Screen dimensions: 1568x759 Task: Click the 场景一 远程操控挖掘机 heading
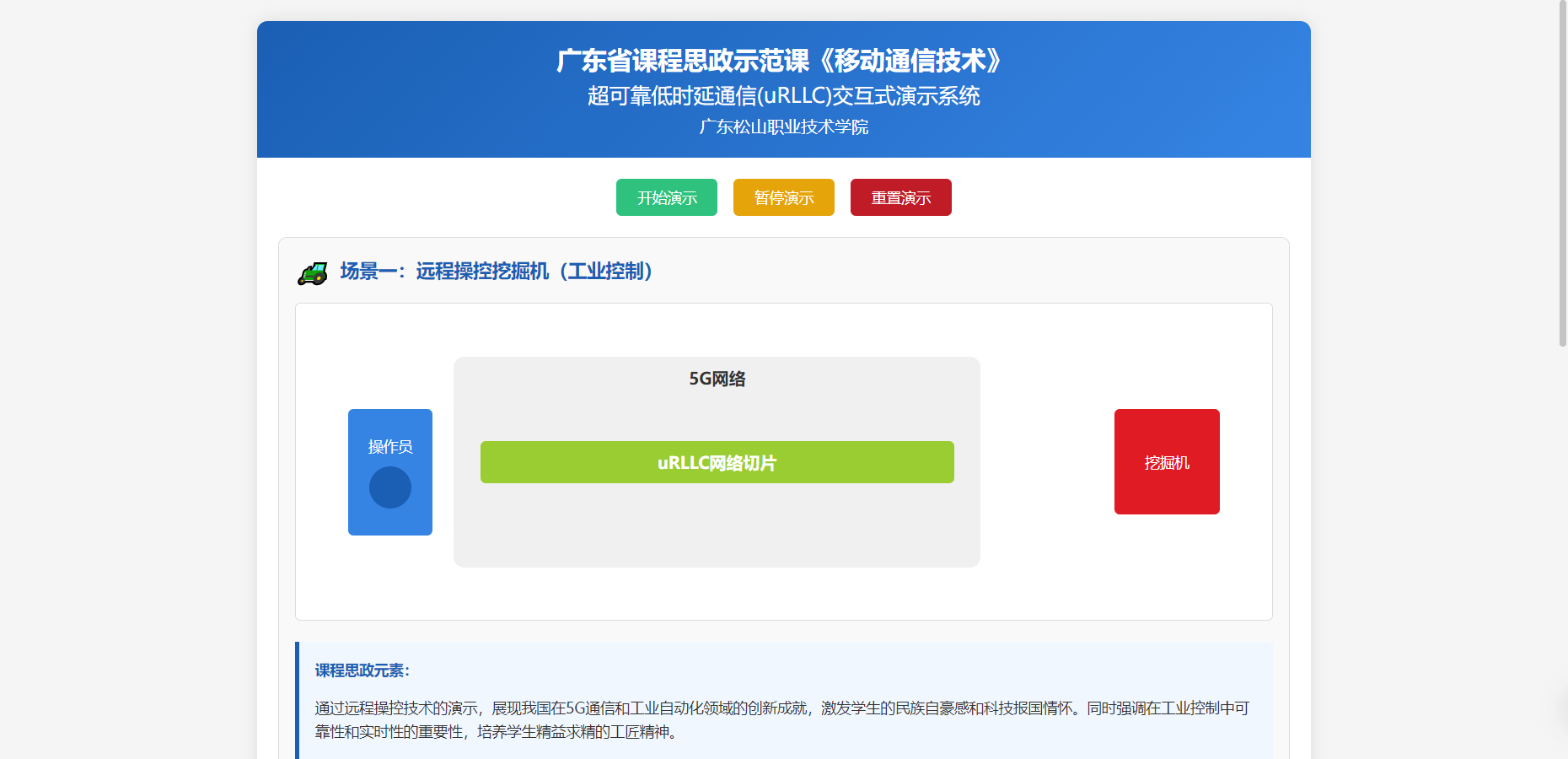497,272
